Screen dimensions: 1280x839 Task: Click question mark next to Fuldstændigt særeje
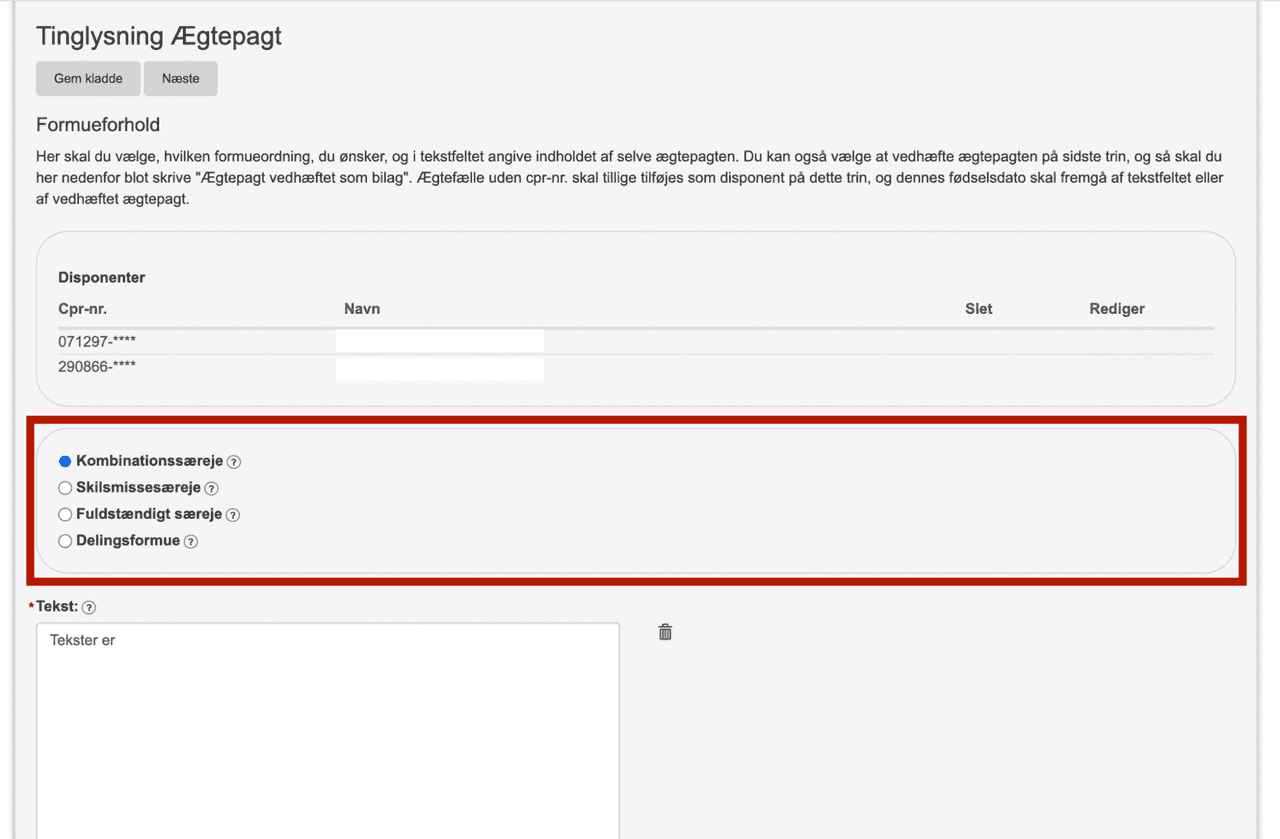click(x=233, y=515)
